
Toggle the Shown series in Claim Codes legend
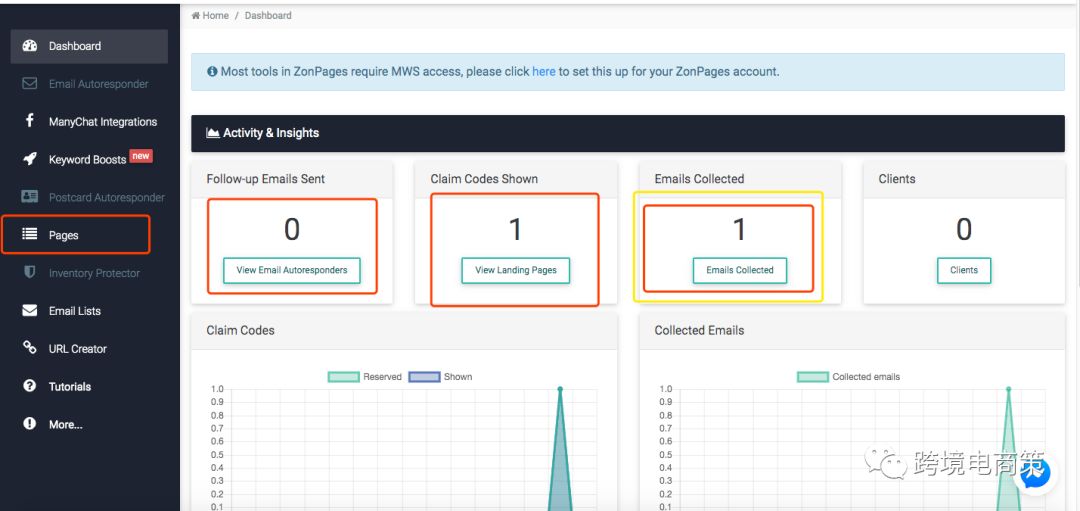tap(440, 377)
